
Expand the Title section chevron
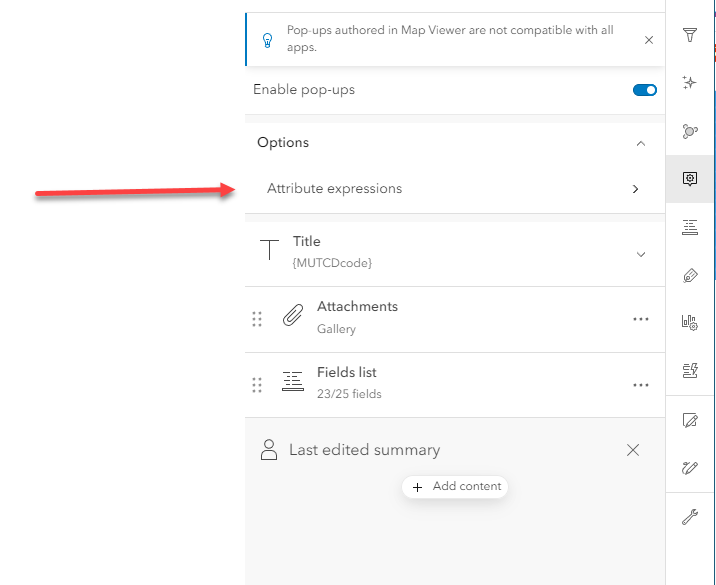641,254
